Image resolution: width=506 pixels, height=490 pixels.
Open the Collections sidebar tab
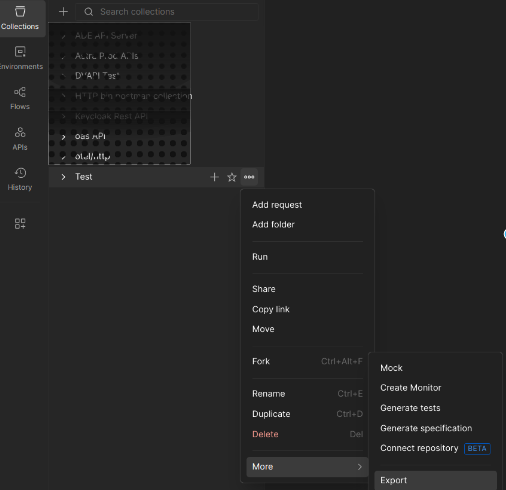(x=20, y=18)
